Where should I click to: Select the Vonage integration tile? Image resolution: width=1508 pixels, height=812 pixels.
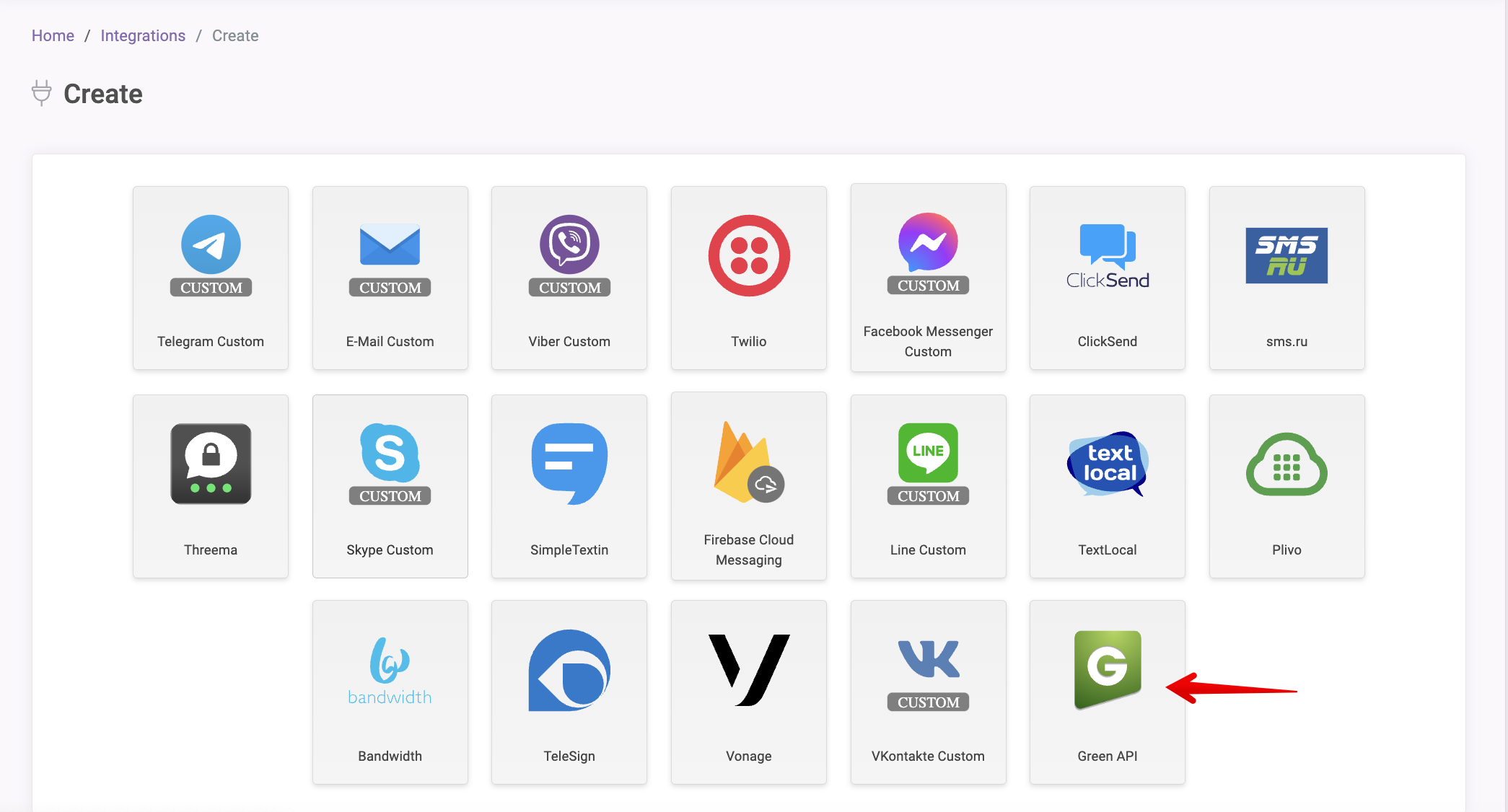pyautogui.click(x=748, y=693)
